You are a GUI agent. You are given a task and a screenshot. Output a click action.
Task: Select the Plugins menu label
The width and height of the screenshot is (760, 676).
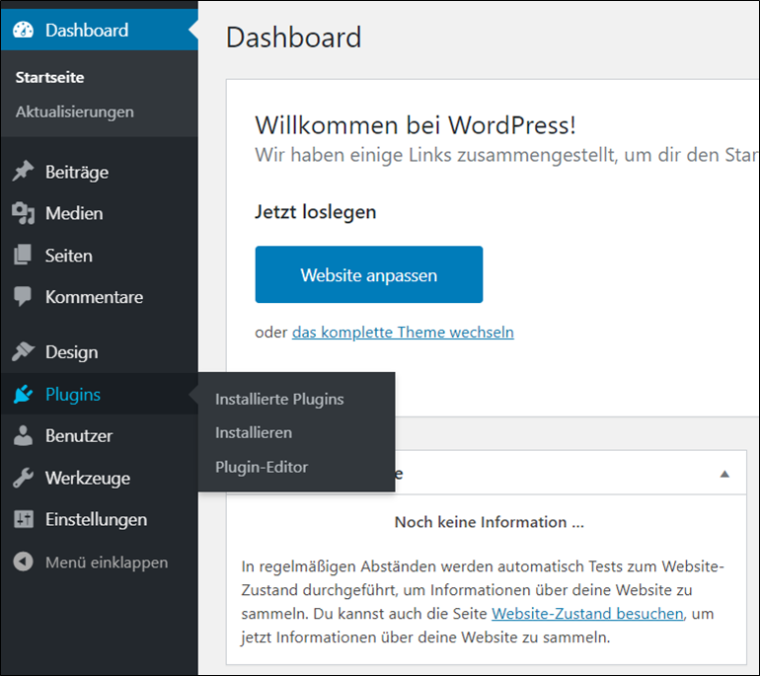tap(73, 394)
